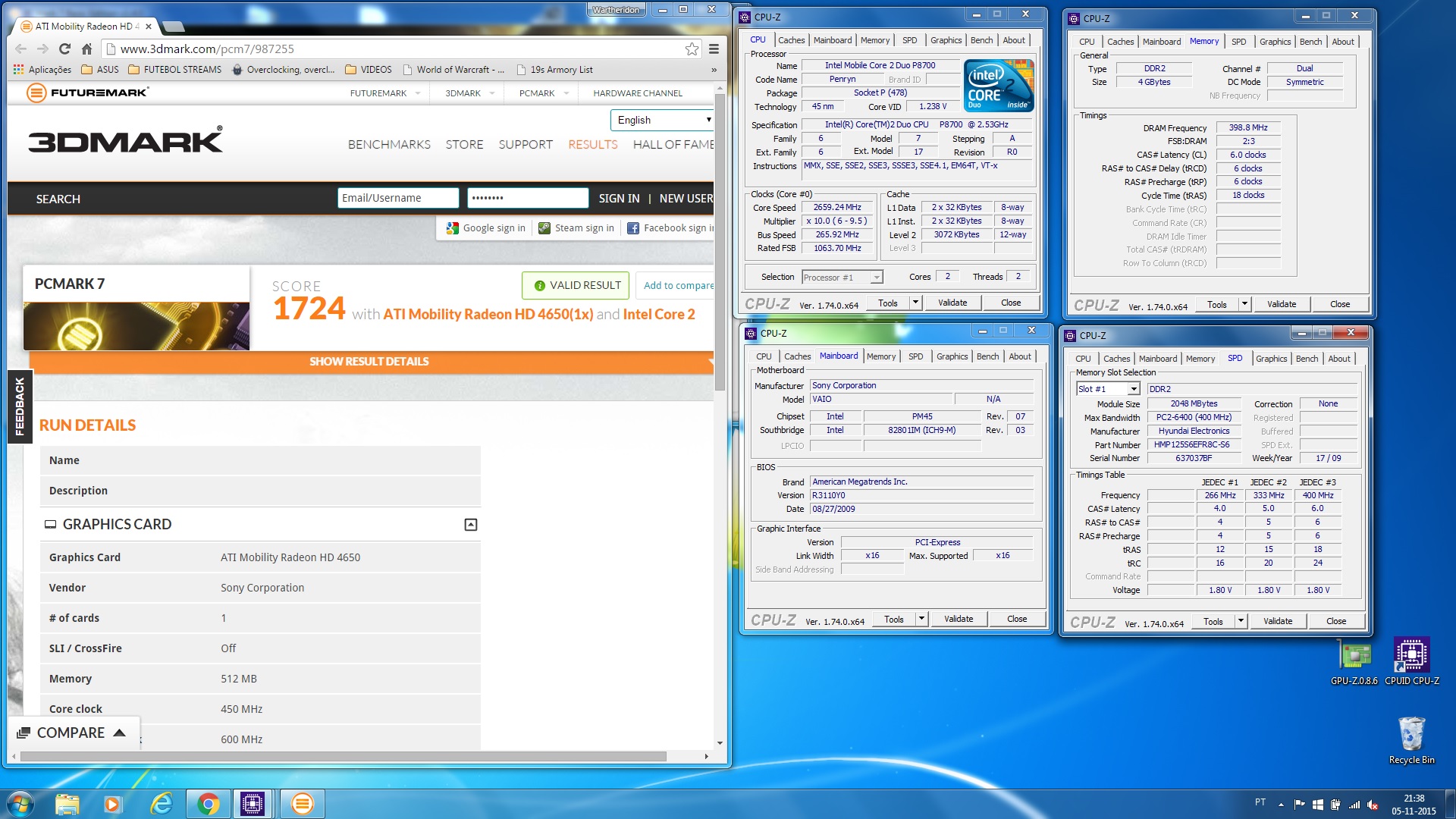Viewport: 1456px width, 819px height.
Task: Launch Windows Media Player from taskbar
Action: (x=113, y=804)
